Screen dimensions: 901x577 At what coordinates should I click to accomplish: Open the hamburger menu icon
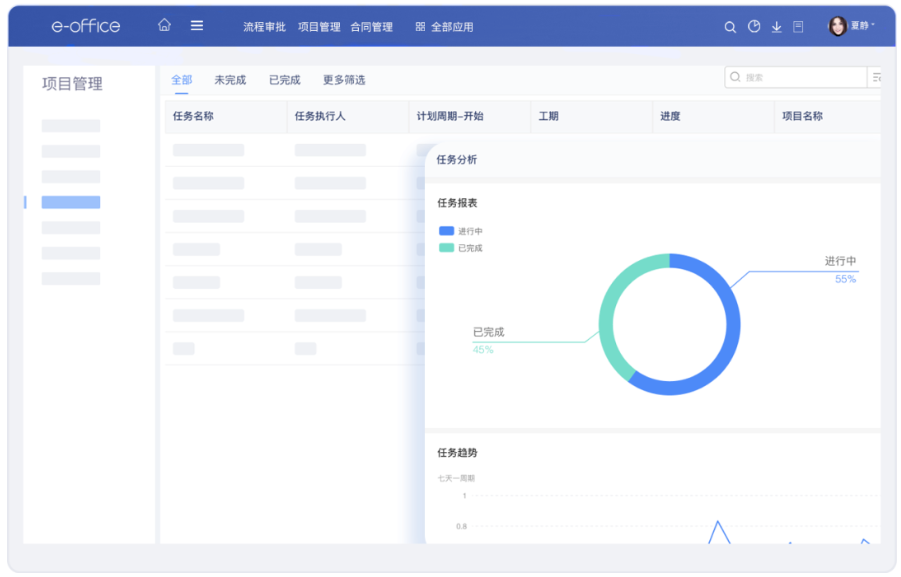(x=197, y=26)
